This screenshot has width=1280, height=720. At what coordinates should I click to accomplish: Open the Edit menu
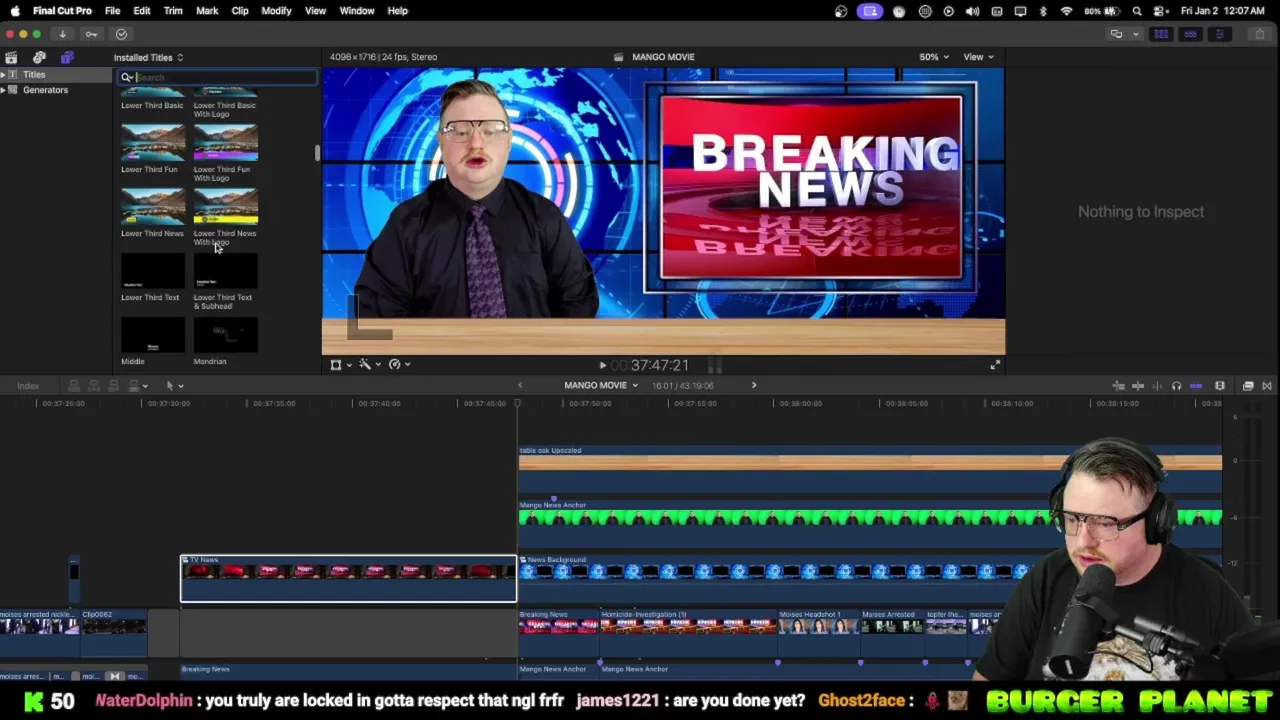tap(142, 11)
